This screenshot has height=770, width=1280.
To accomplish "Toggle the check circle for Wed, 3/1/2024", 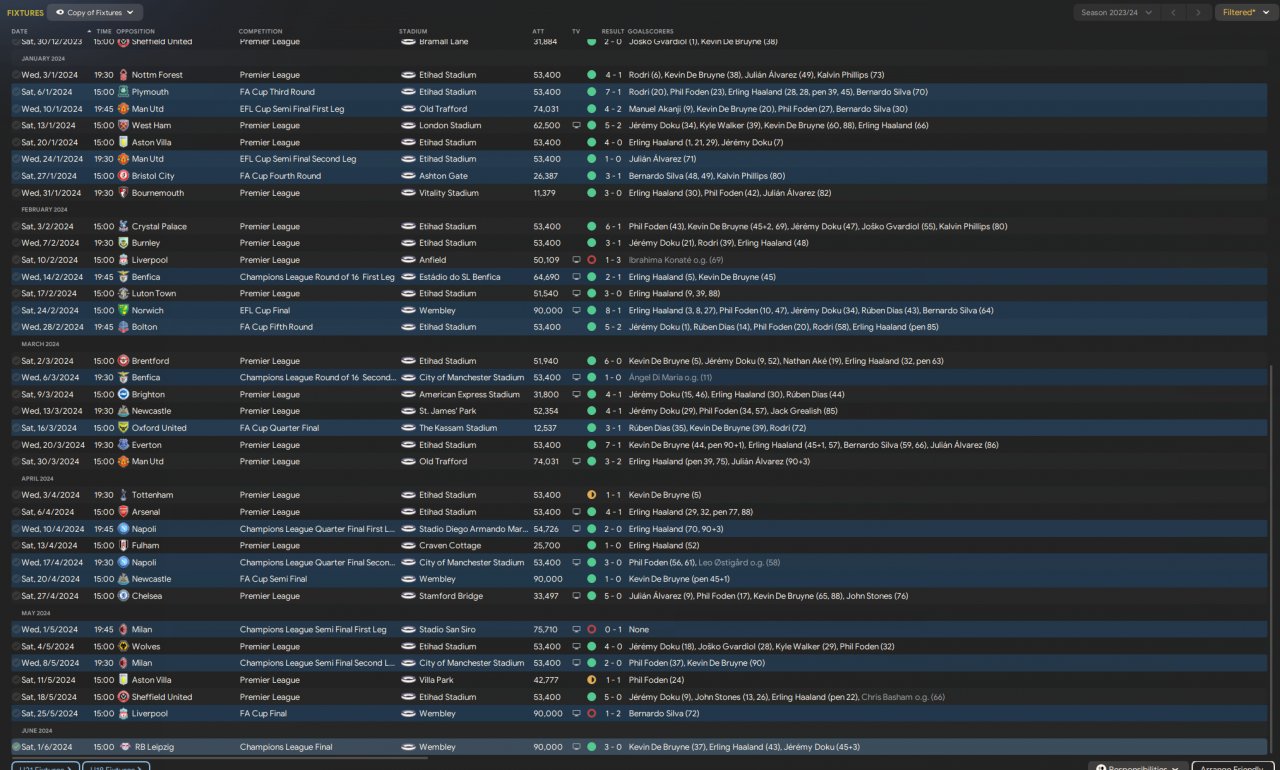I will (16, 75).
